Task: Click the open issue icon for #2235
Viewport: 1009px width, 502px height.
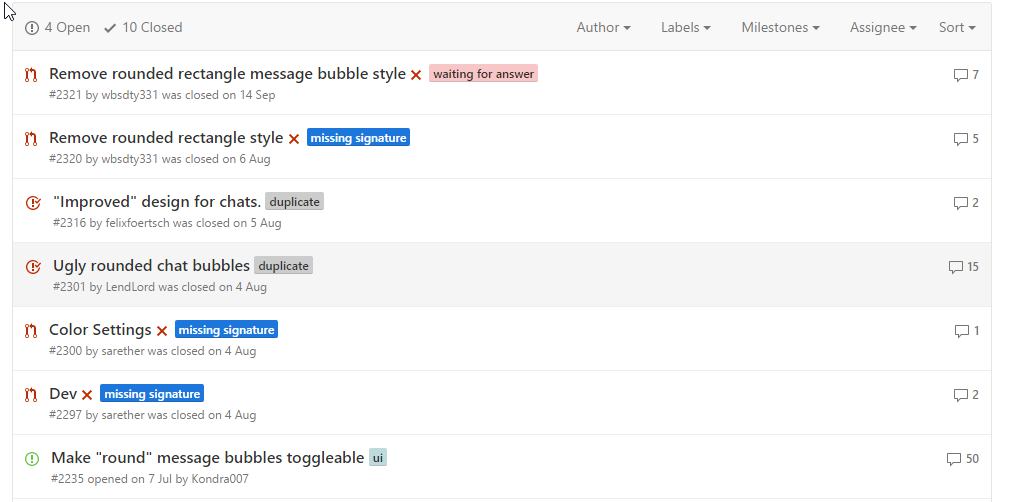Action: pos(32,458)
